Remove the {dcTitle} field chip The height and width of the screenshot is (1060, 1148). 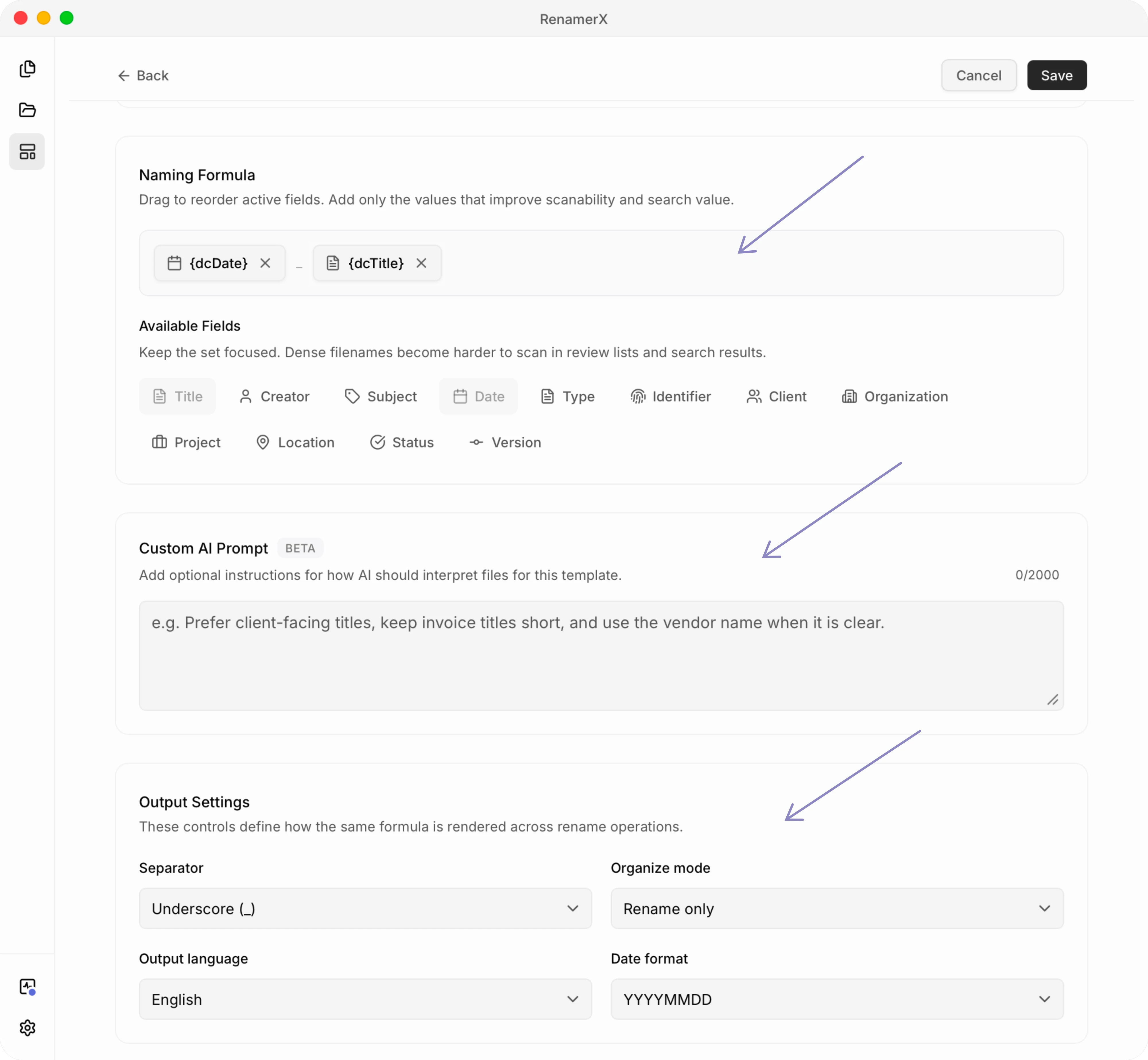[x=422, y=263]
